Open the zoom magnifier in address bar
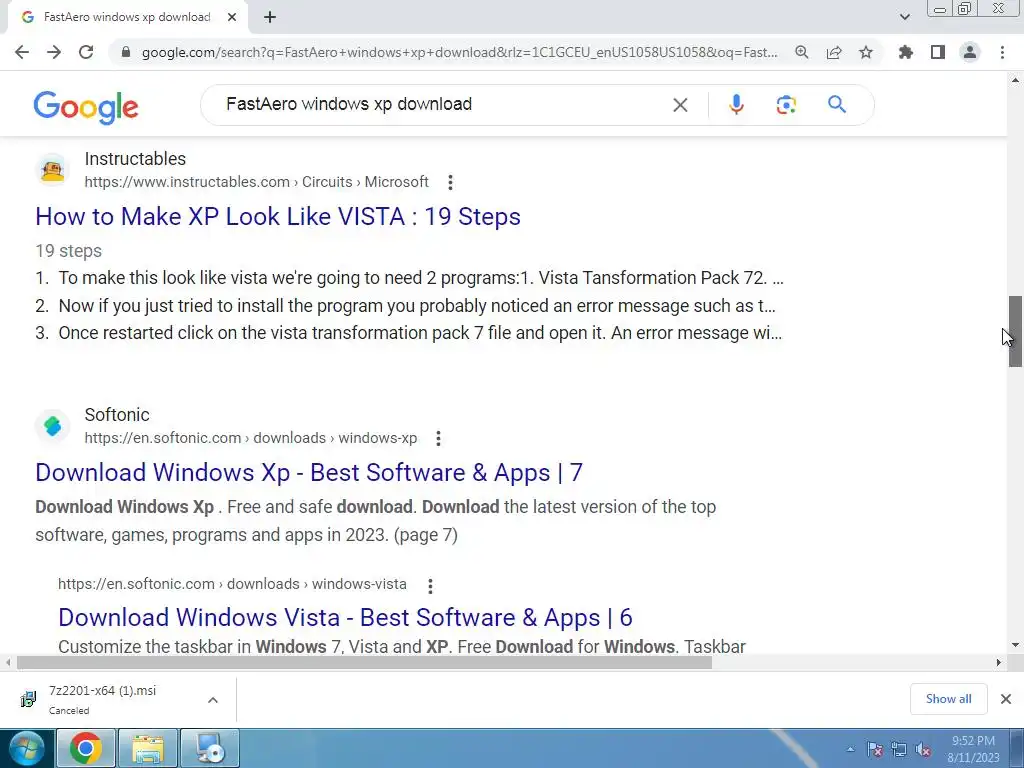The height and width of the screenshot is (768, 1024). [801, 52]
